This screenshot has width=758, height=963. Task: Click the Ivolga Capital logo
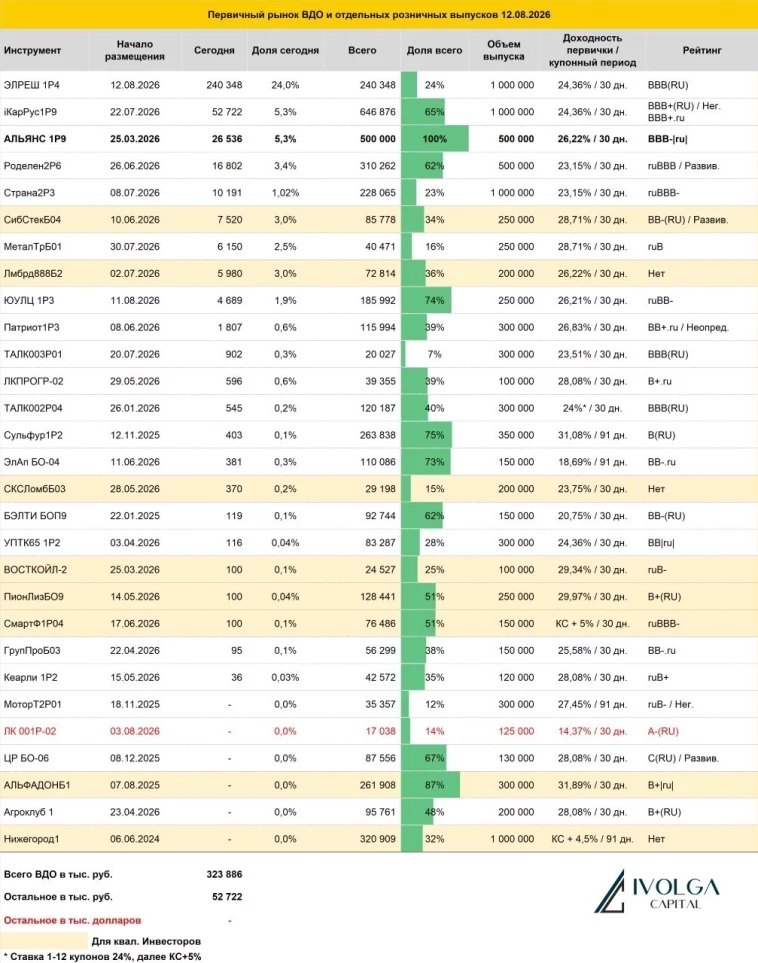click(x=657, y=891)
